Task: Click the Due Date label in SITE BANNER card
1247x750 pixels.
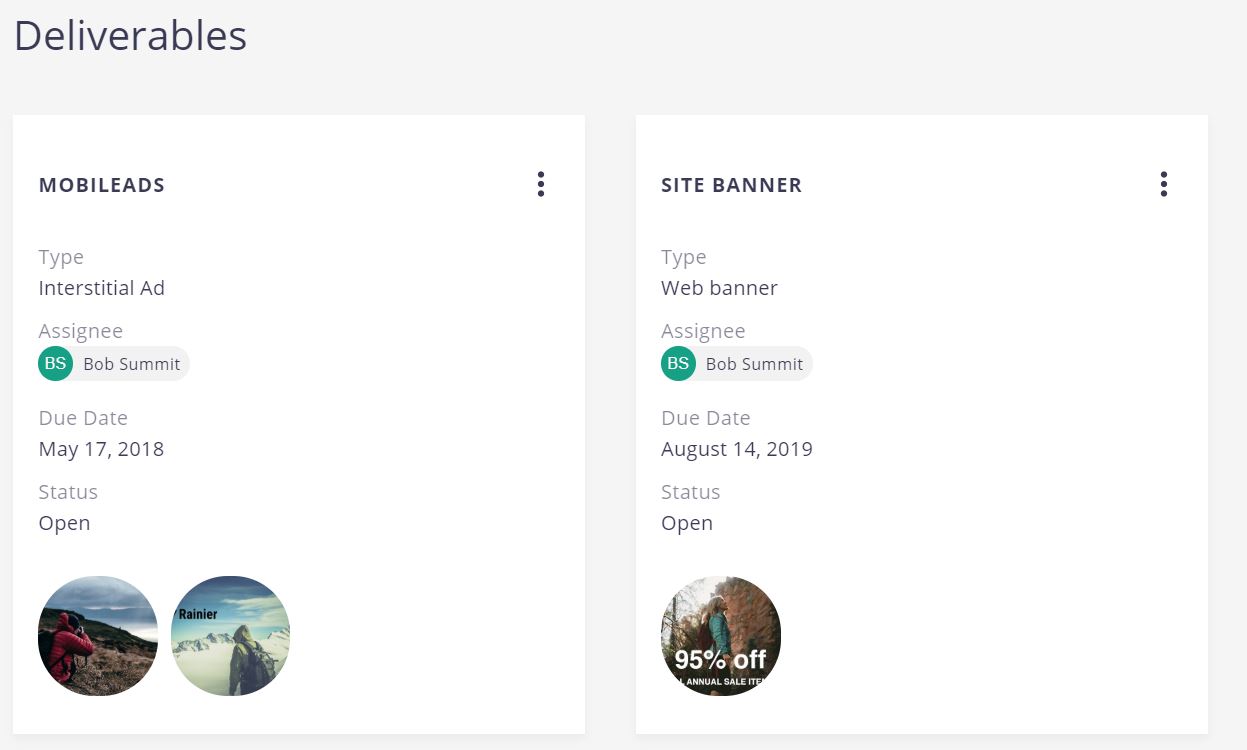Action: [705, 418]
